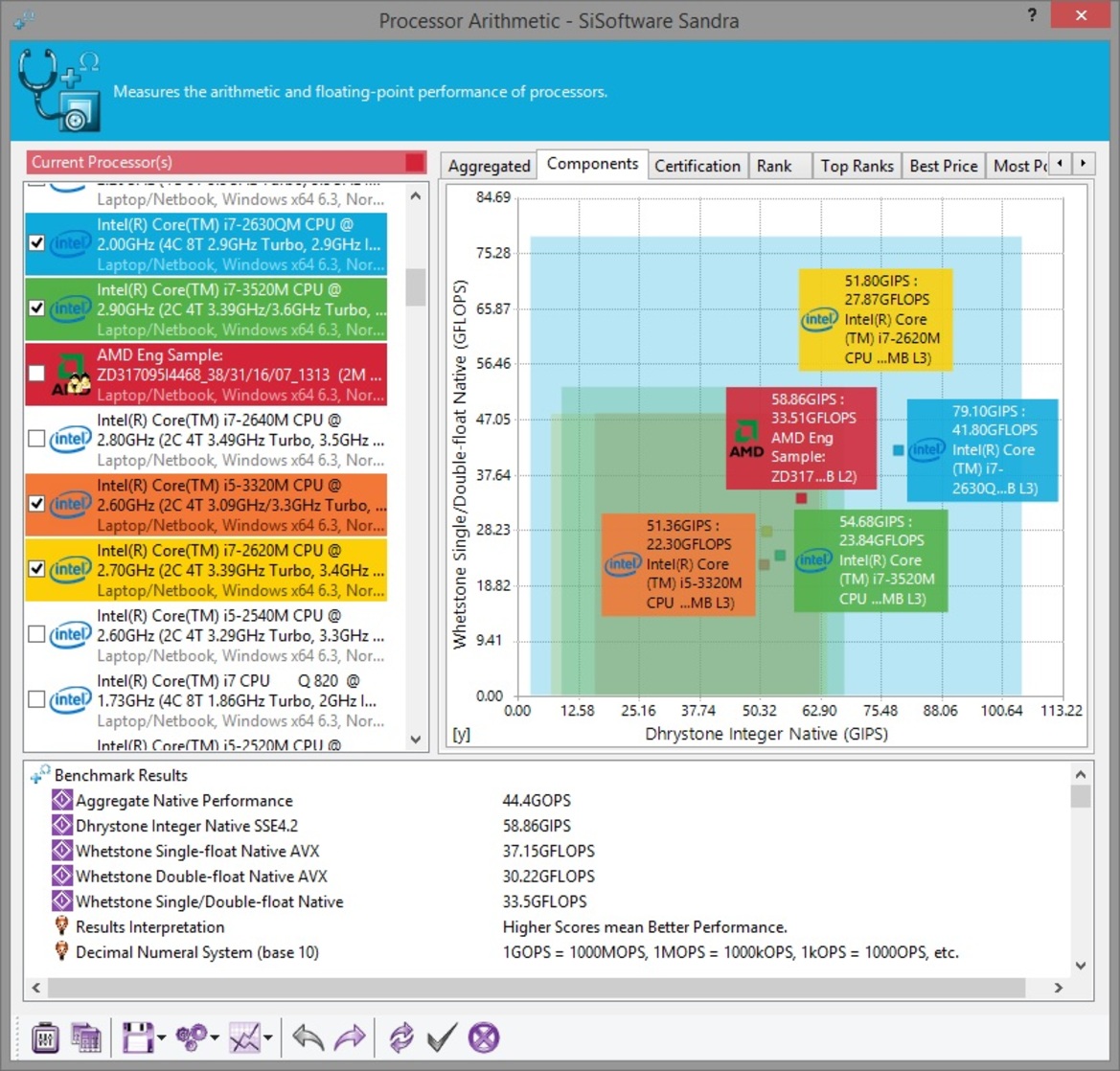
Task: Click the blue data point on the chart
Action: [x=899, y=450]
